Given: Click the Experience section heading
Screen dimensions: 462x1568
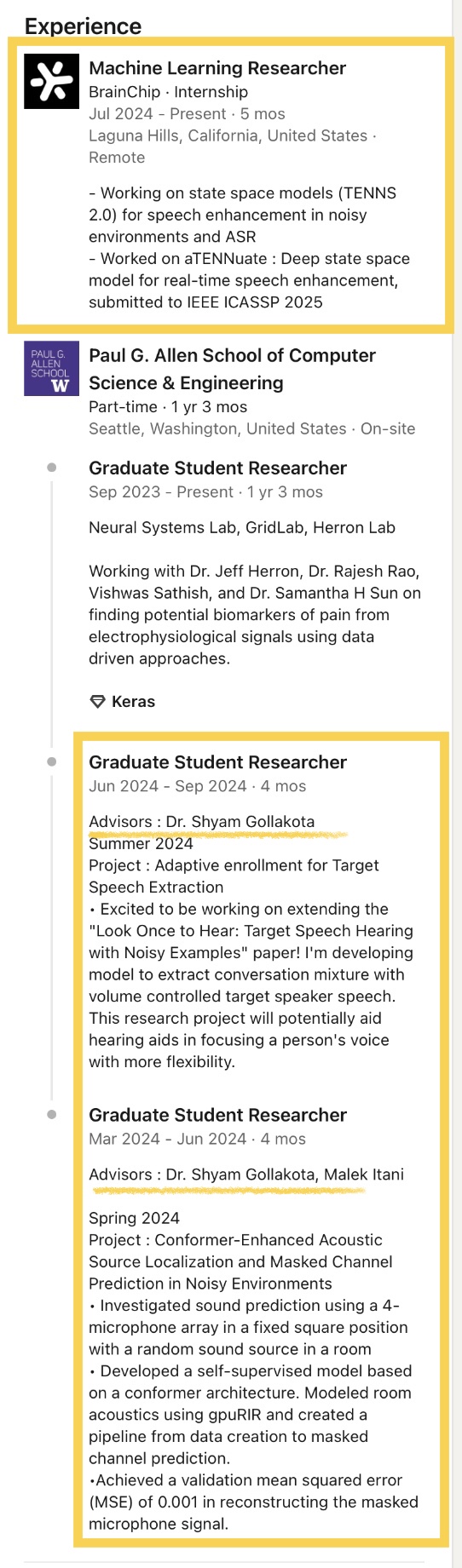Looking at the screenshot, I should coord(83,26).
